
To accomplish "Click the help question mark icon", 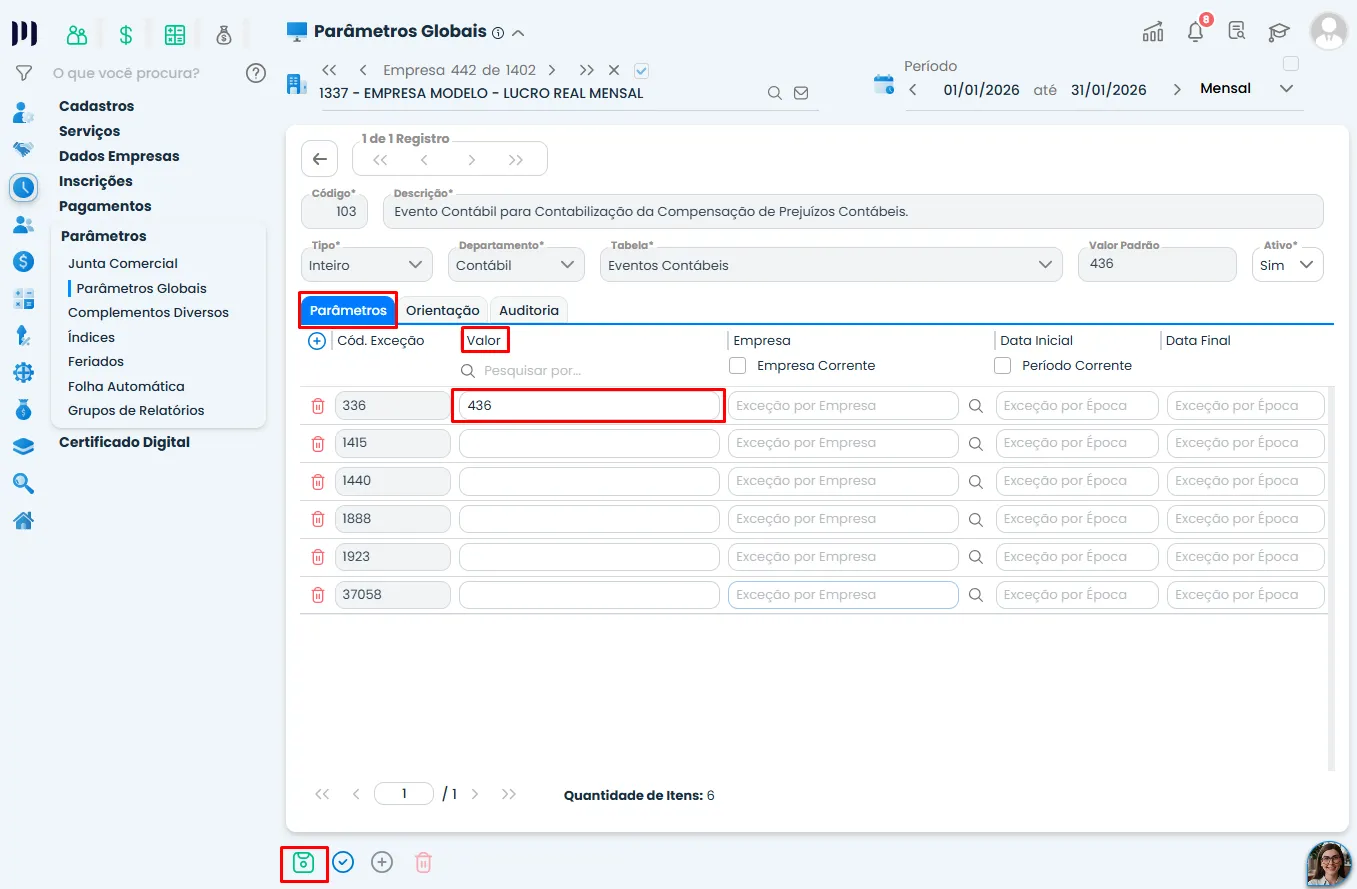I will click(x=256, y=72).
